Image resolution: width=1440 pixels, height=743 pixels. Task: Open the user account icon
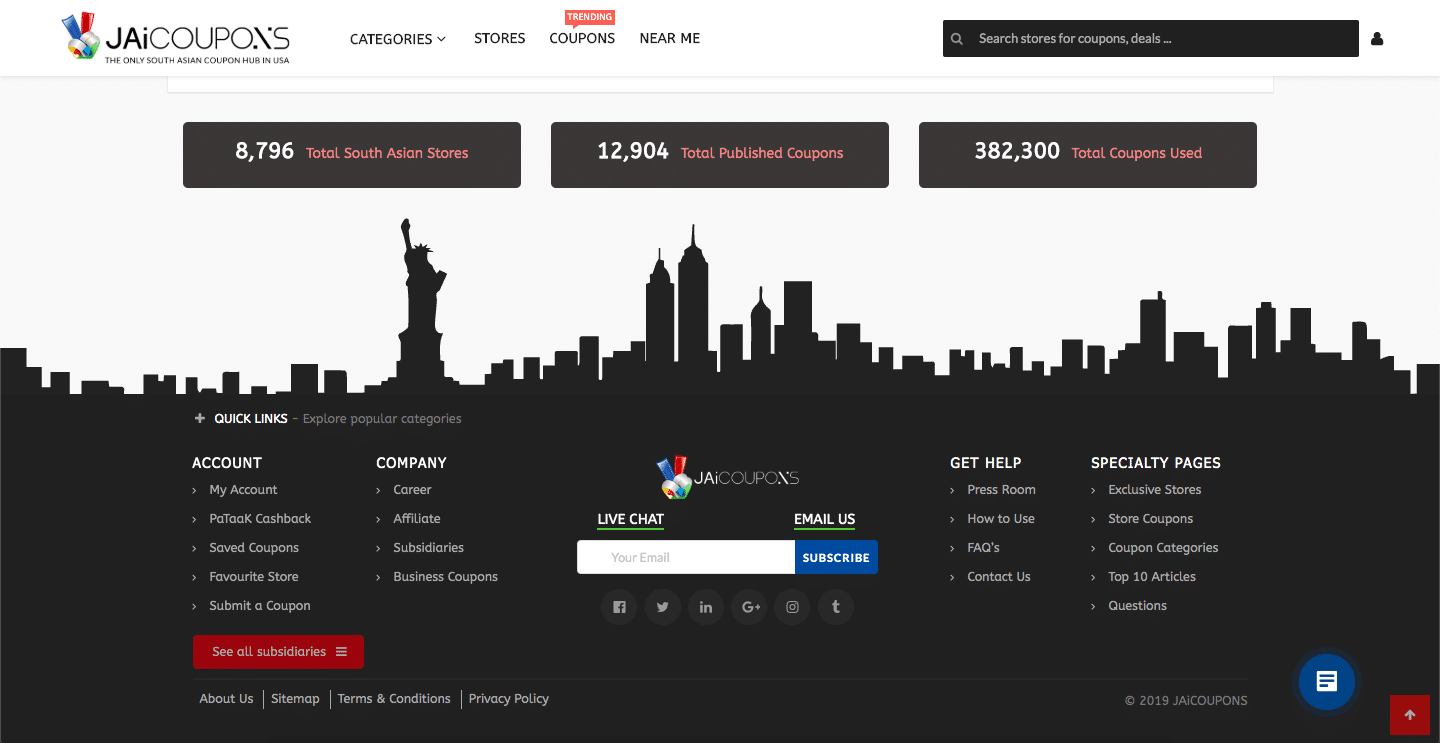[1377, 39]
